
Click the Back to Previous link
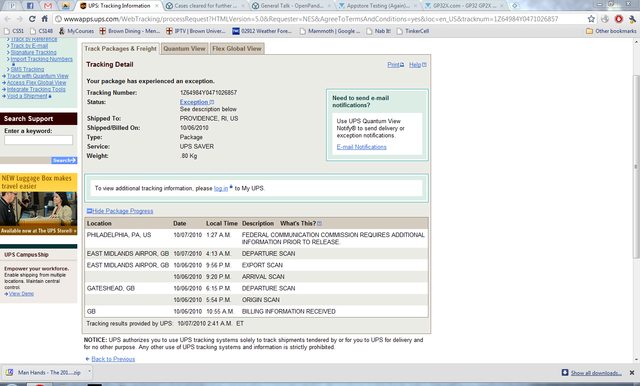coord(113,359)
